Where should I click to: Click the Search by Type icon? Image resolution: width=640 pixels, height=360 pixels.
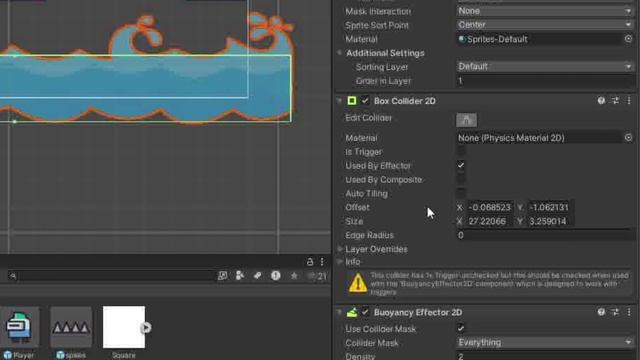240,276
